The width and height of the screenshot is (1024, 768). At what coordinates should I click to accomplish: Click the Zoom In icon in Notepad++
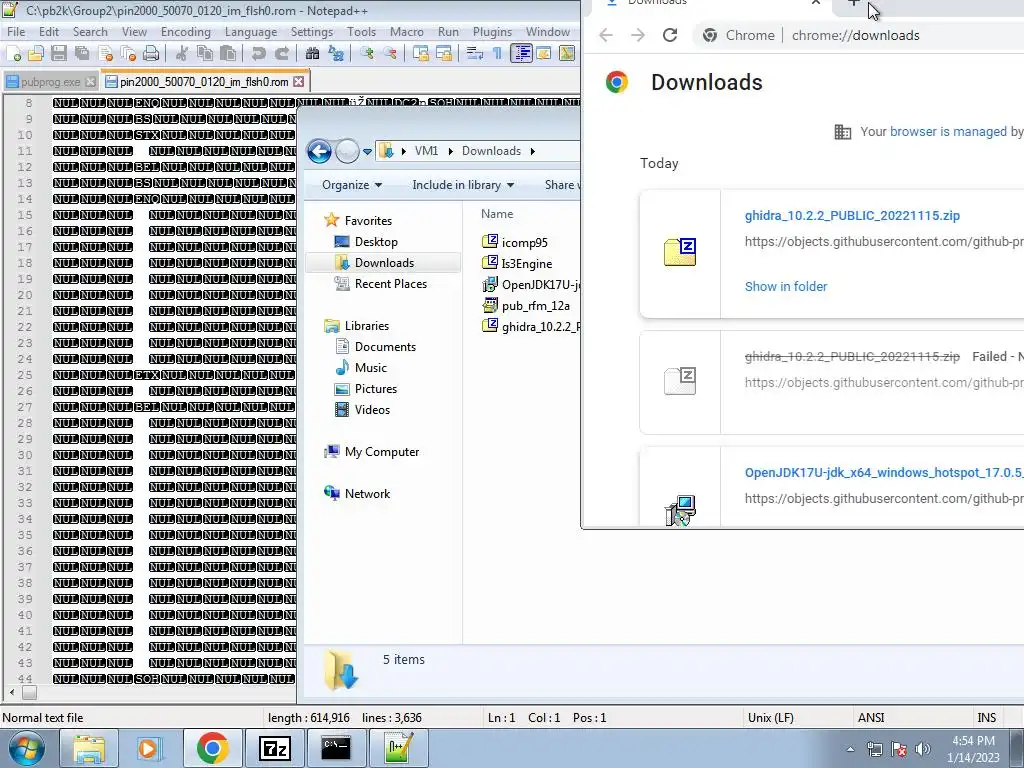(x=366, y=54)
